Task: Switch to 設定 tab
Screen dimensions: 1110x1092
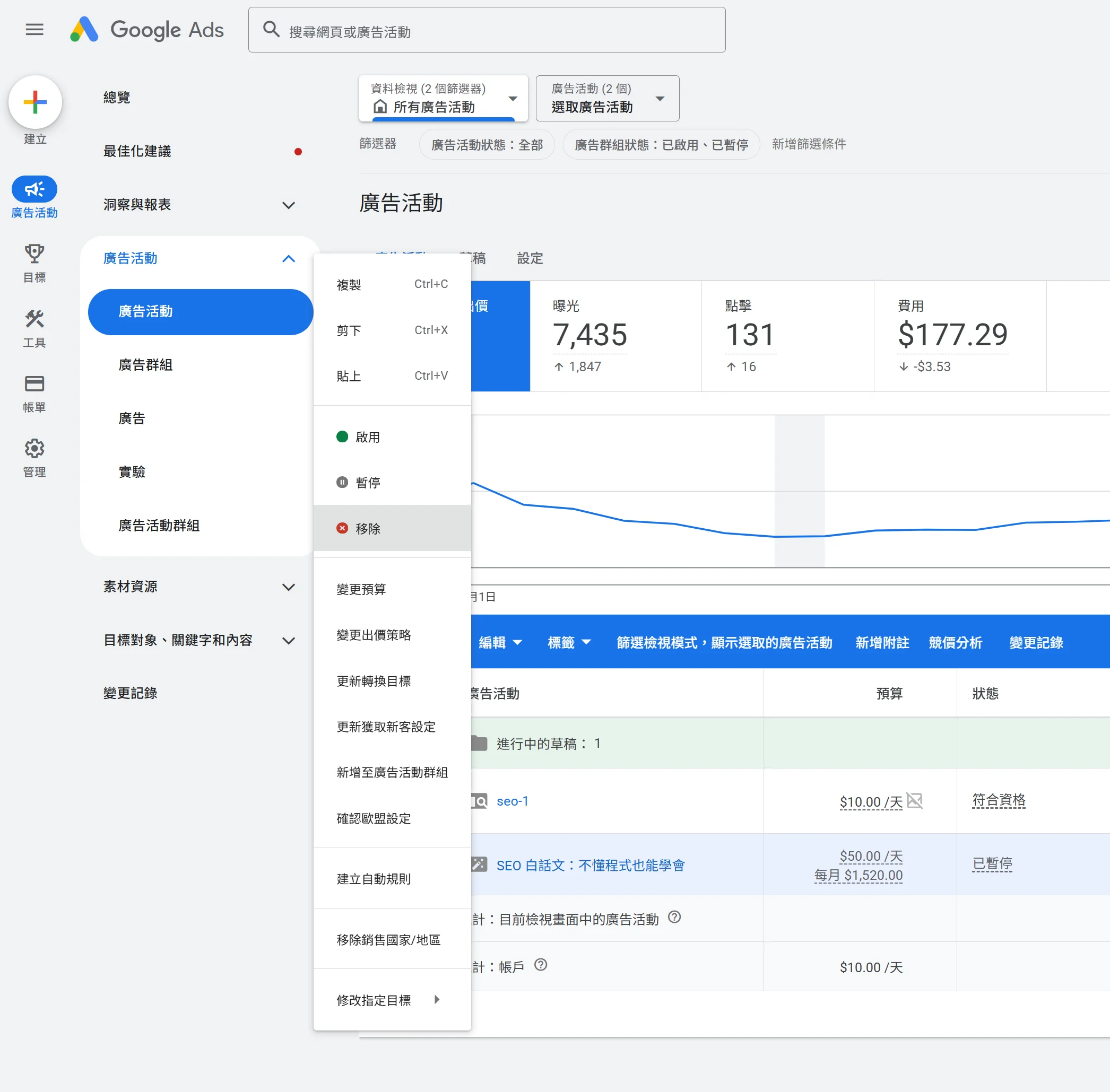Action: 530,259
